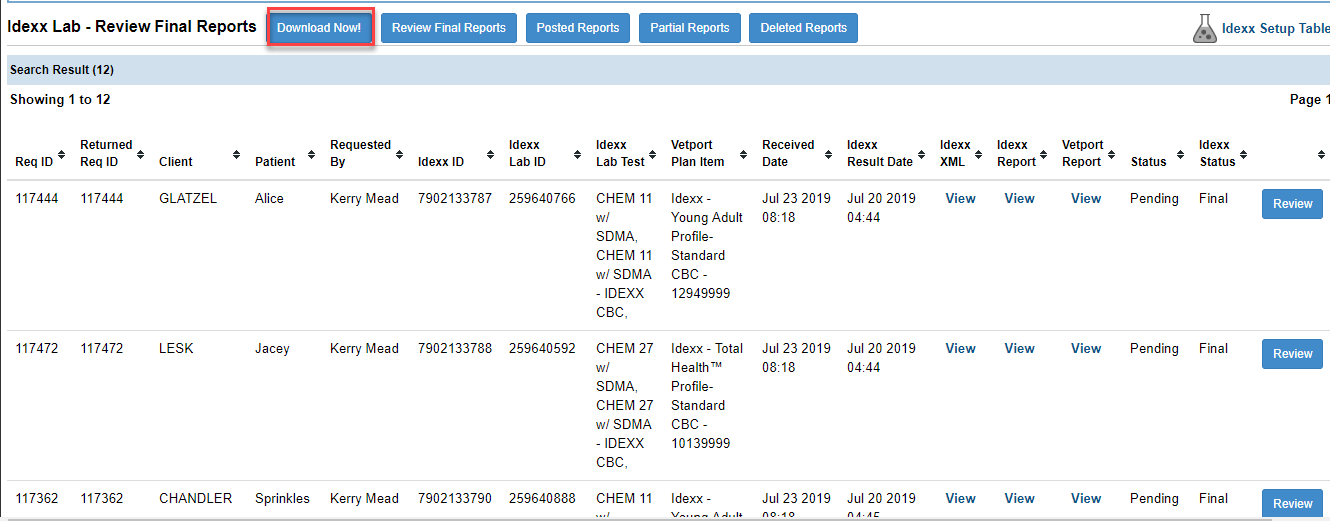Select Req ID 117362 cell

coord(37,499)
